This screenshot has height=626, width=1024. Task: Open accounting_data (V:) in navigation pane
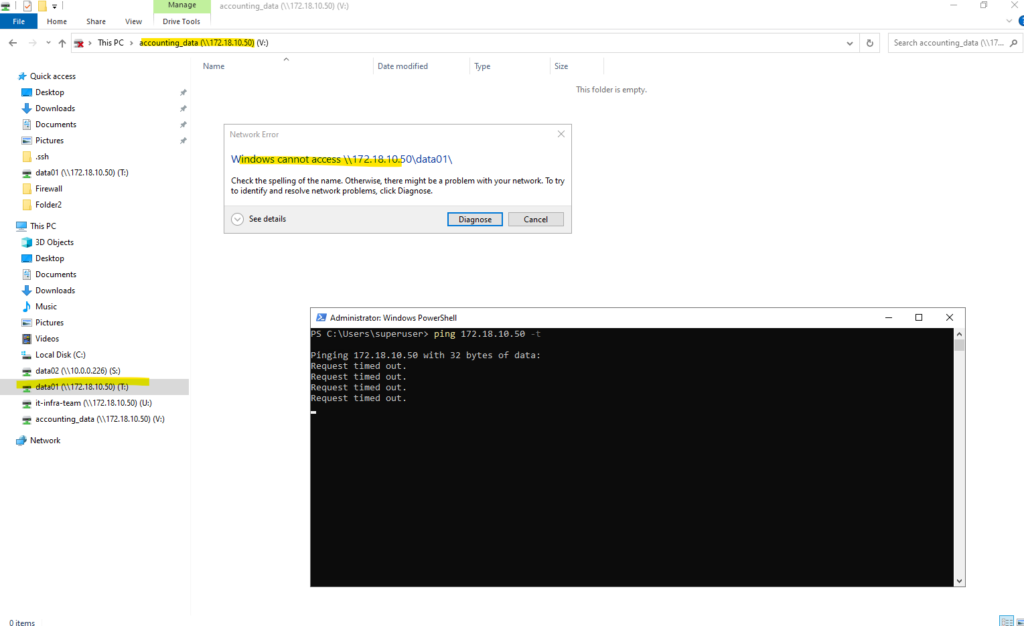(x=100, y=419)
